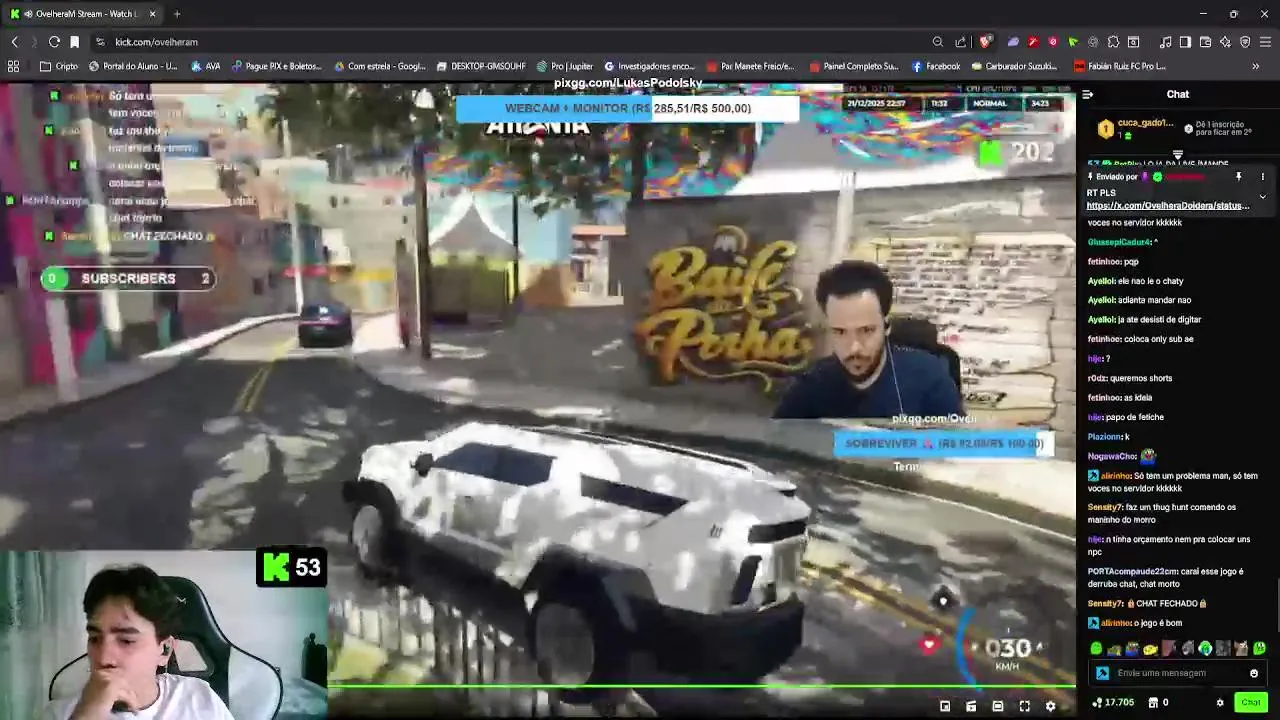The width and height of the screenshot is (1280, 720).
Task: Click the Chat panel header title
Action: [x=1178, y=94]
